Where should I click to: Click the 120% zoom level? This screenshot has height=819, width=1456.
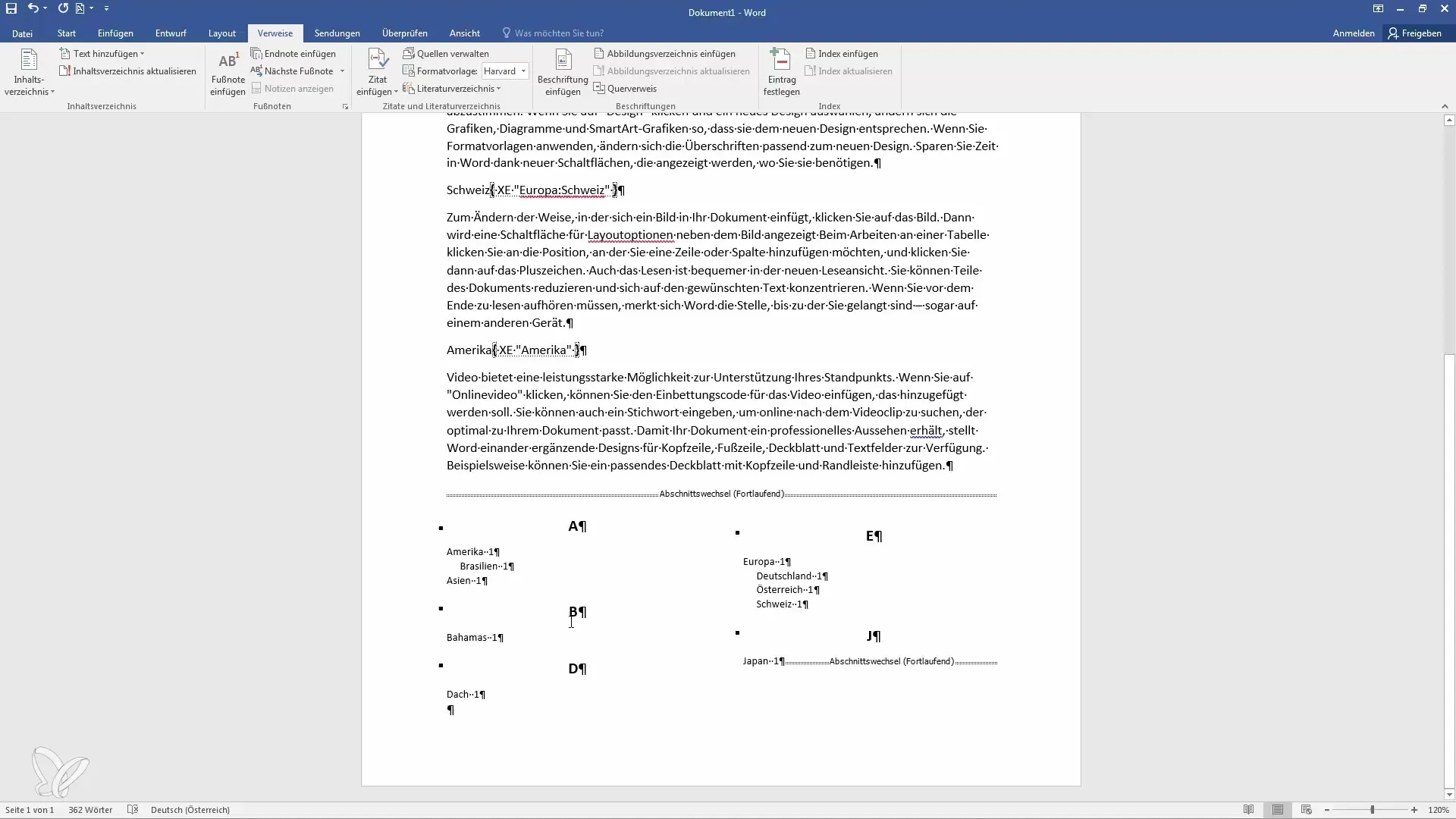[1439, 810]
